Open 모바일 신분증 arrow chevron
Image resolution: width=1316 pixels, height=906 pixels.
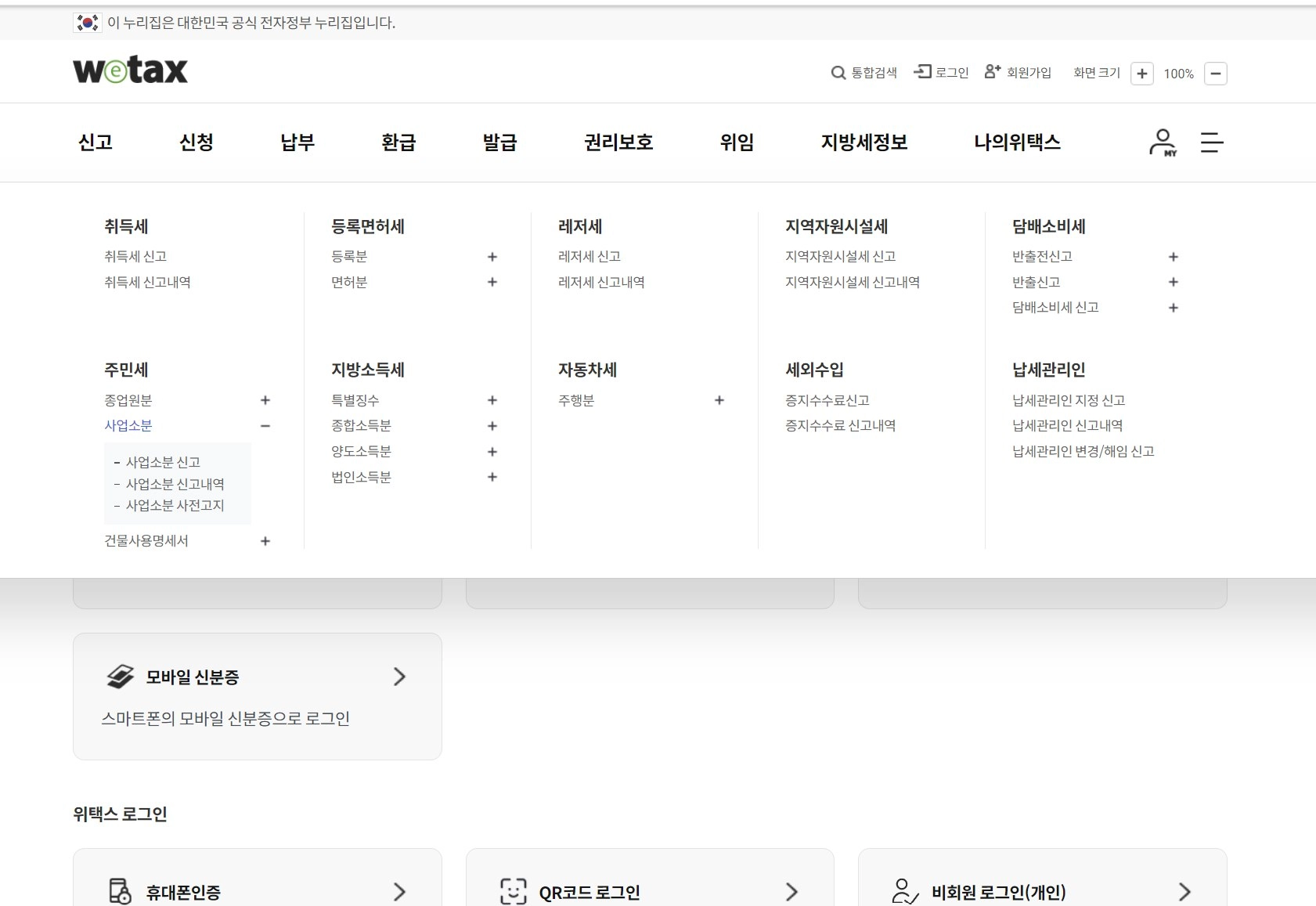(399, 677)
